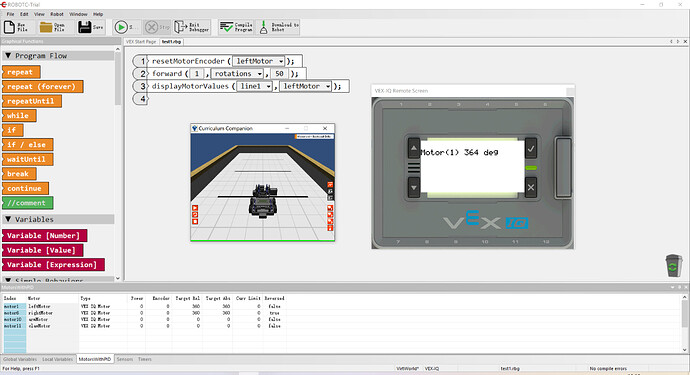Click the trash can icon in the workspace
Screen dimensions: 690x375
[x=673, y=265]
